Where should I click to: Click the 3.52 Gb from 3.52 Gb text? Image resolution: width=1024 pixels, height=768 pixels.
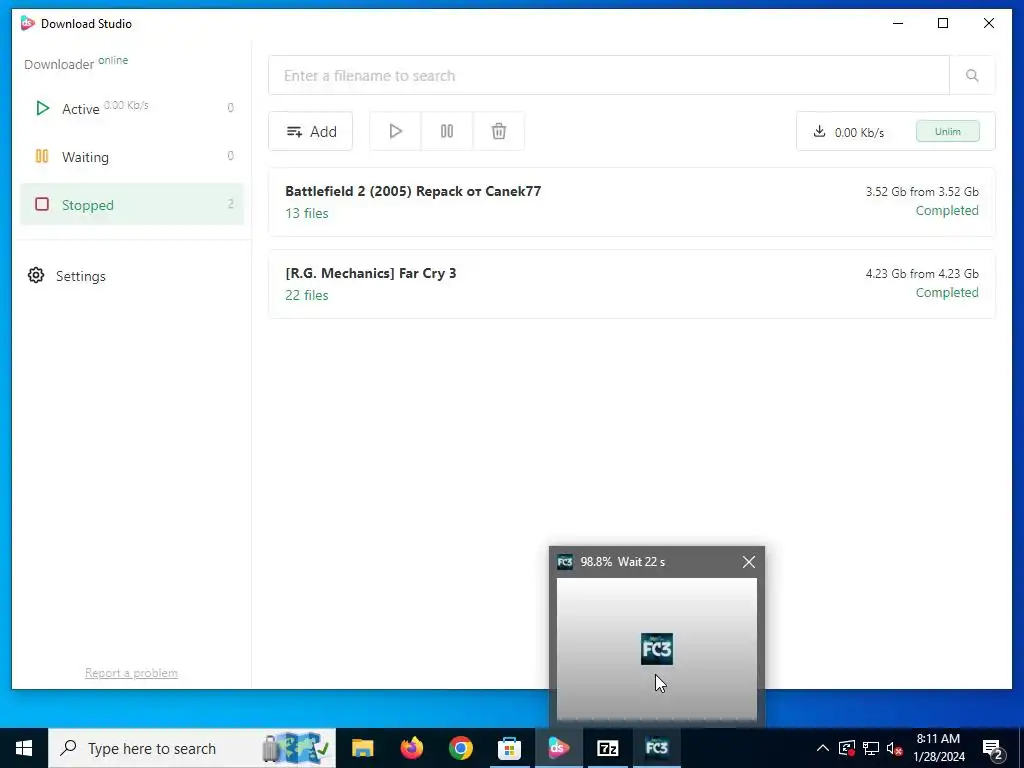pyautogui.click(x=922, y=191)
